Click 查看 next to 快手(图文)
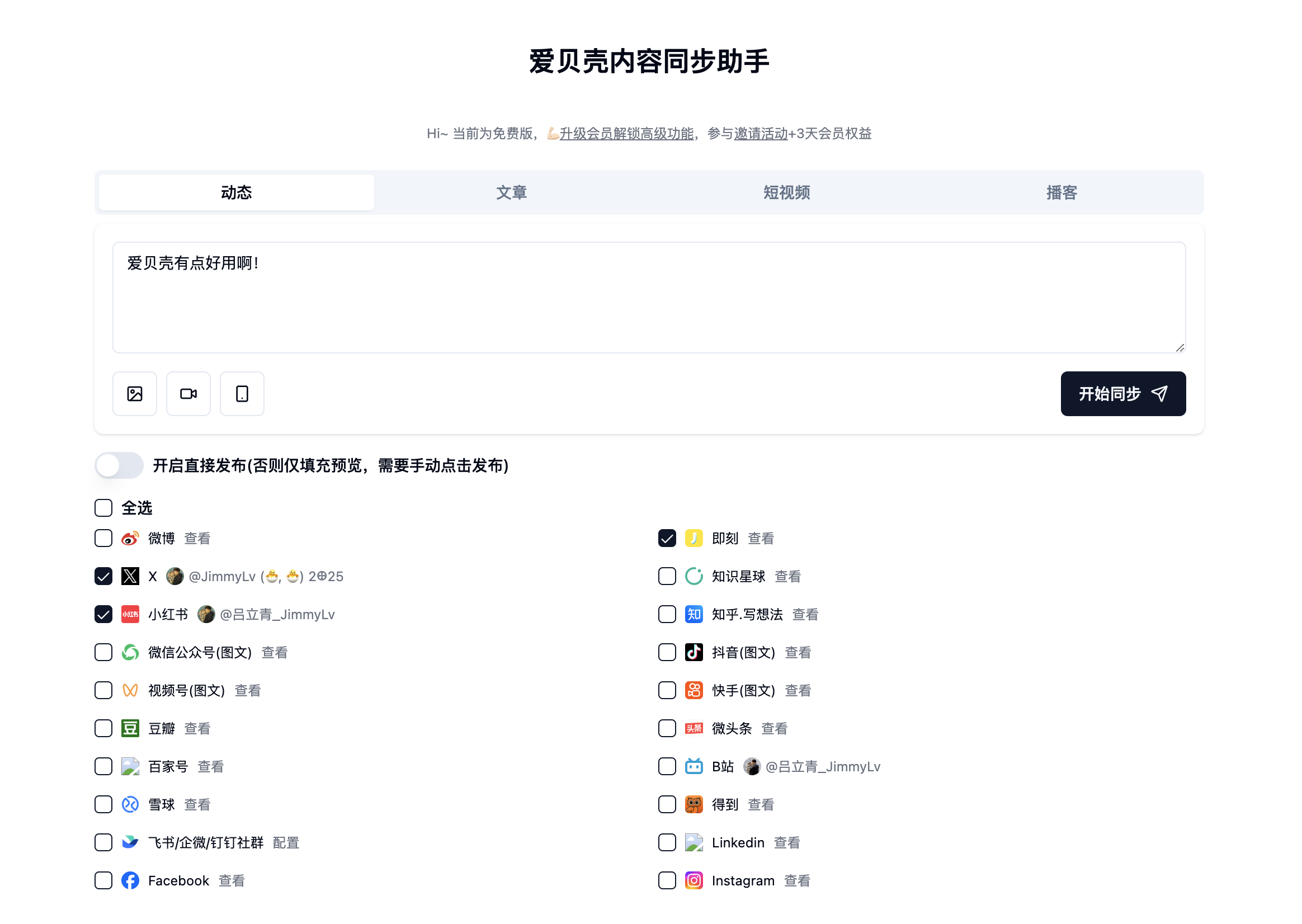Viewport: 1302px width, 924px height. click(x=799, y=691)
